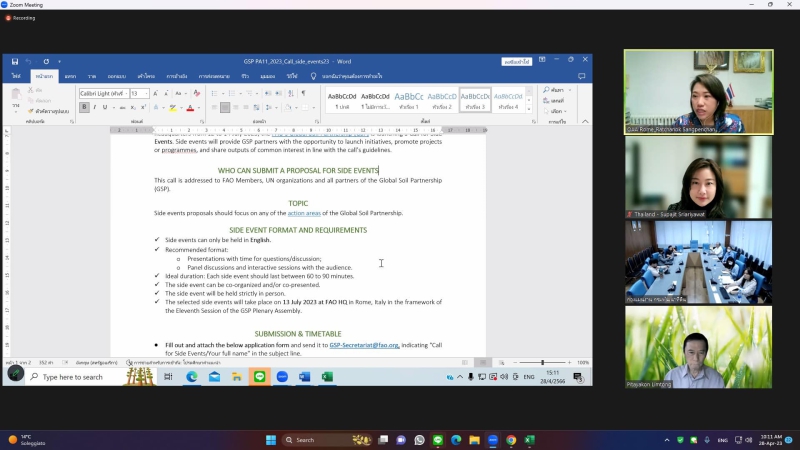
Task: Expand the Styles gallery More arrow
Action: [529, 109]
